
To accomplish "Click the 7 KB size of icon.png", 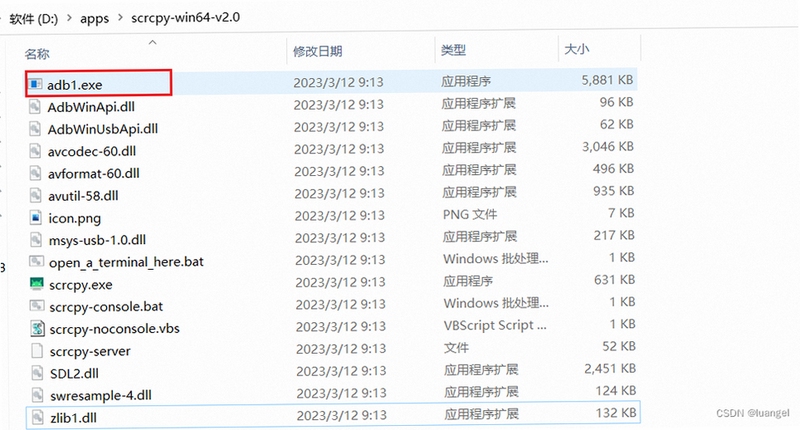I will (621, 213).
